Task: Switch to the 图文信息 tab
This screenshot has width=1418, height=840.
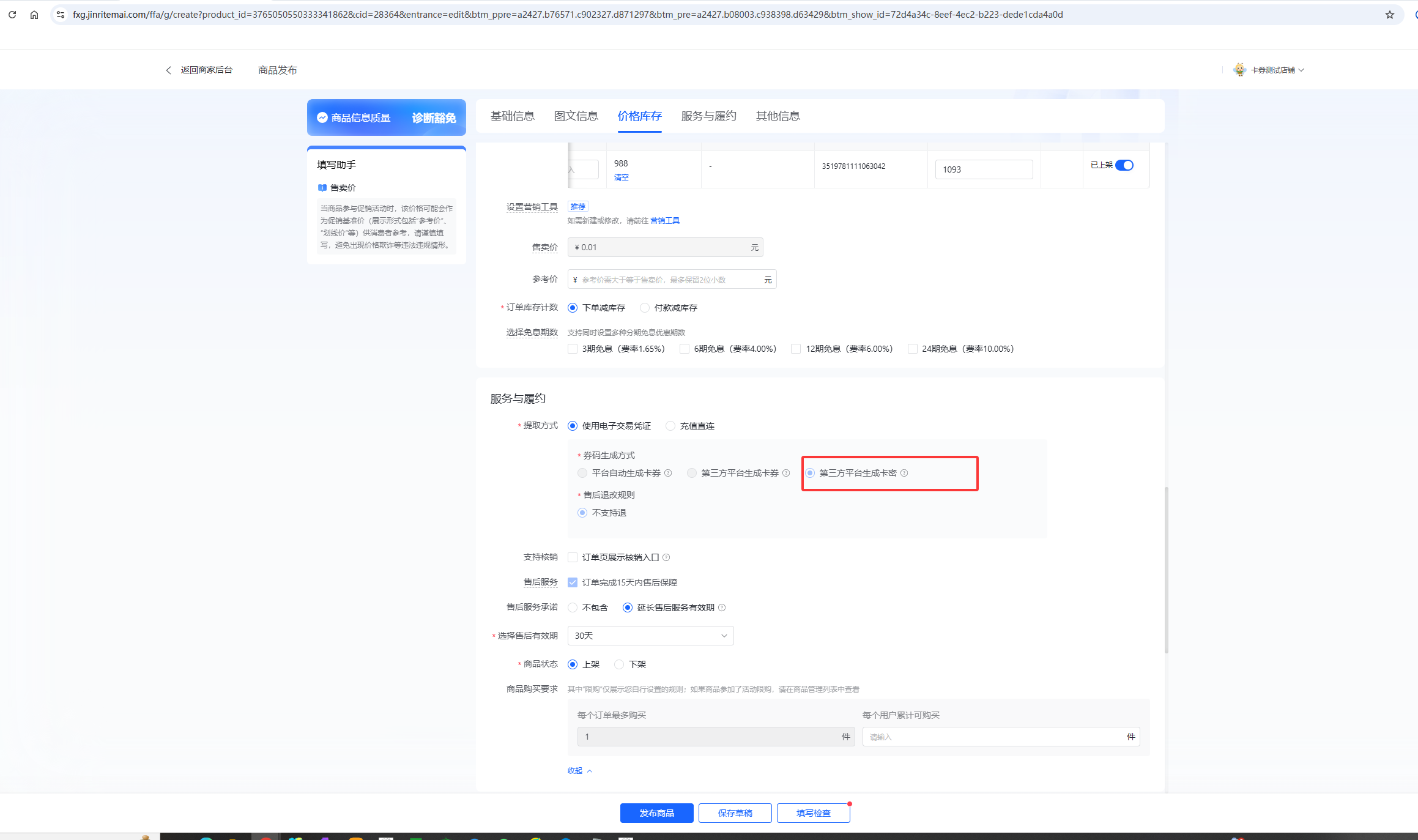Action: [576, 116]
